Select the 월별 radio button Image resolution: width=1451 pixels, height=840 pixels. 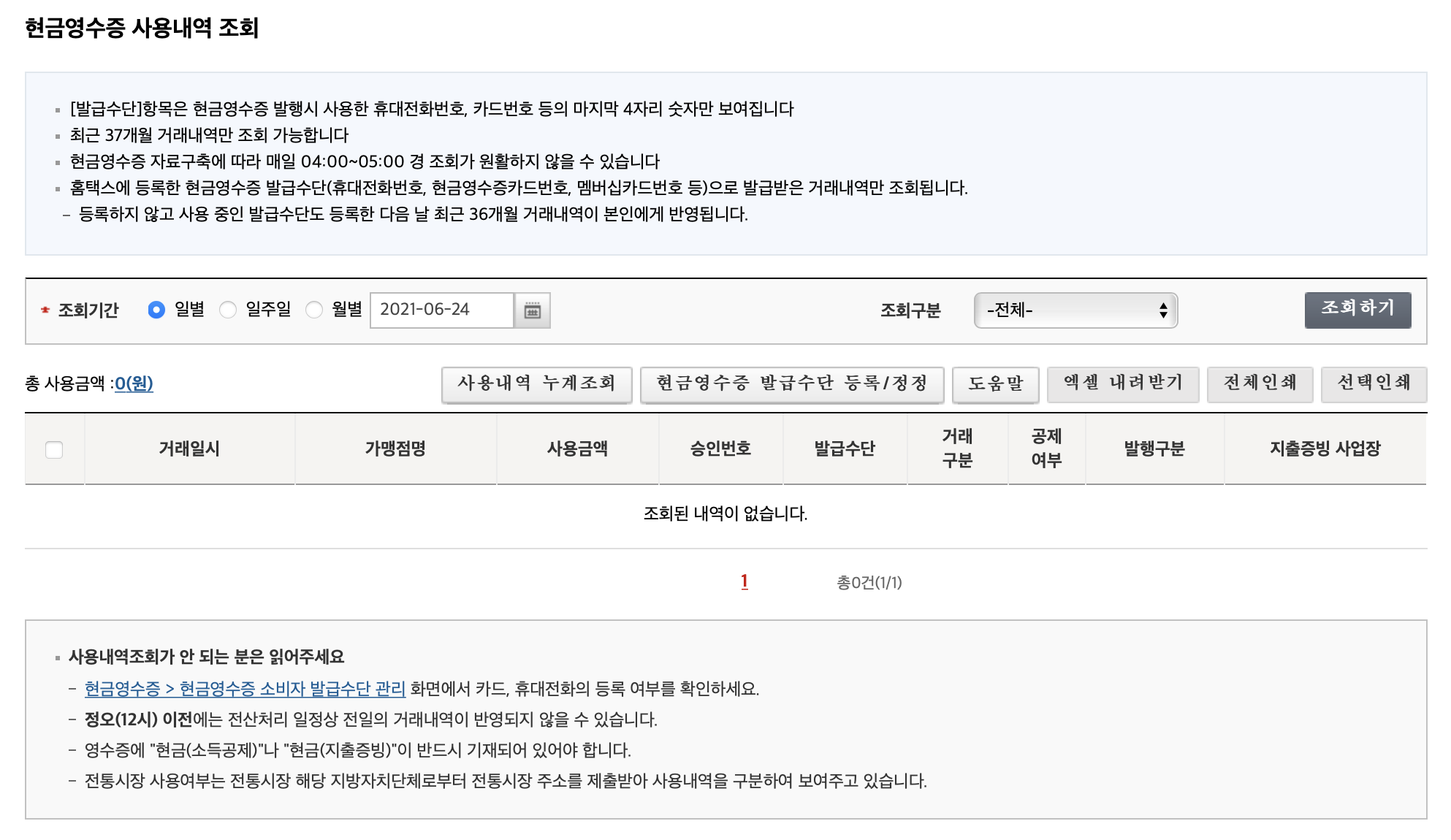(314, 310)
